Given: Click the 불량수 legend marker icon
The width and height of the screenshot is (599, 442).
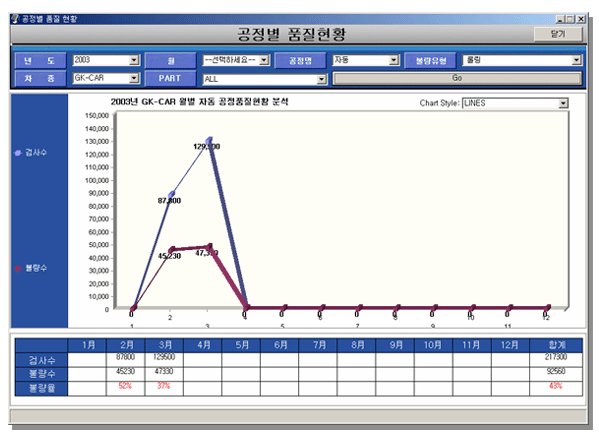Looking at the screenshot, I should point(18,268).
